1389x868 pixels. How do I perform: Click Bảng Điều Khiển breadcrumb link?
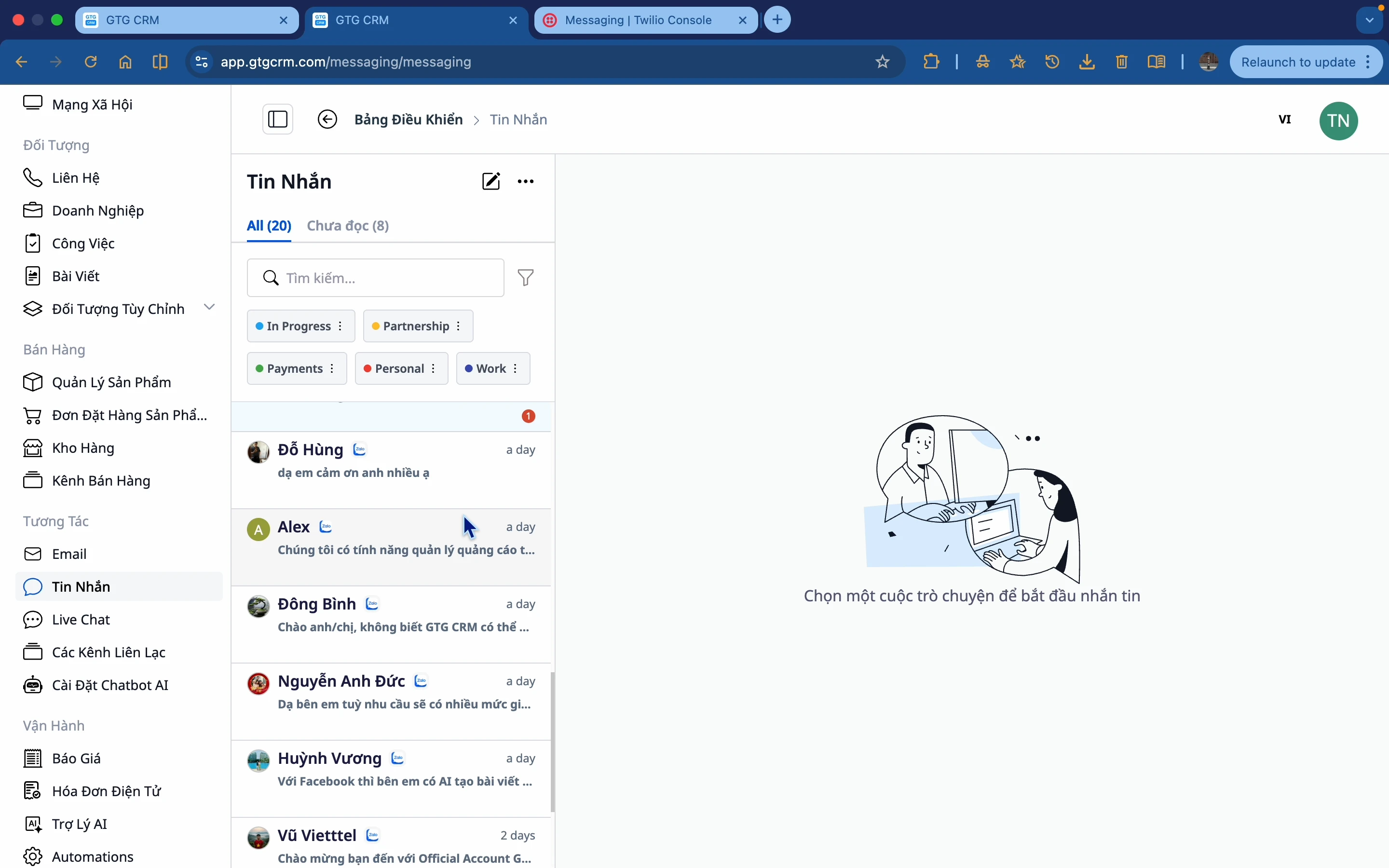coord(408,120)
